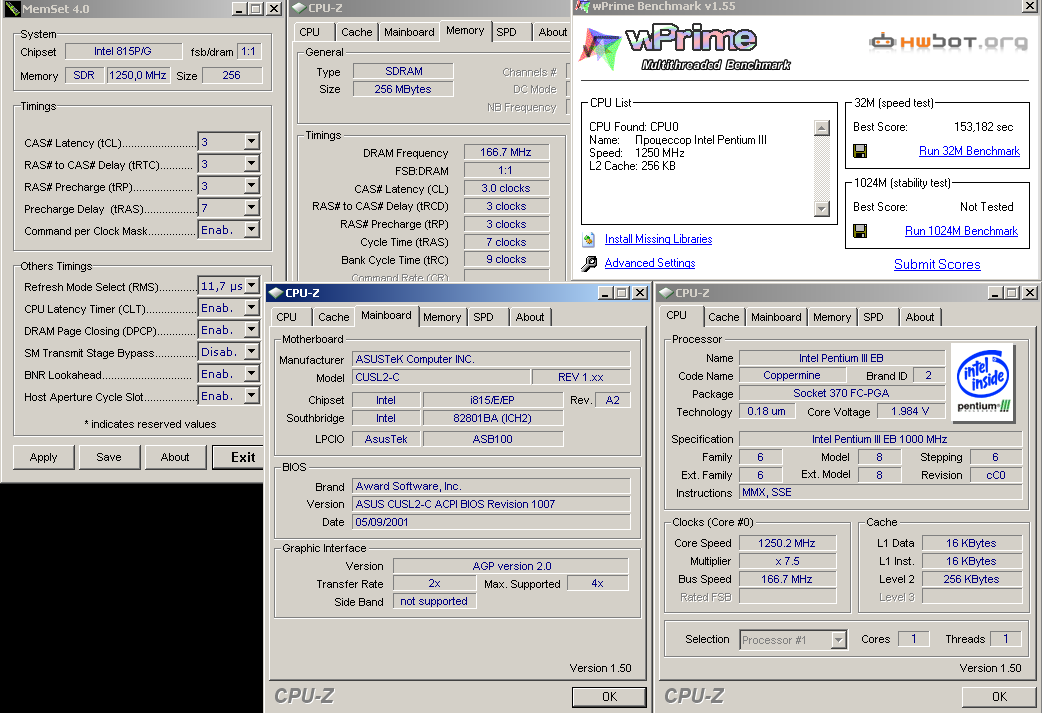Open the BNR Lookahead dropdown
The image size is (1042, 713).
pos(251,373)
